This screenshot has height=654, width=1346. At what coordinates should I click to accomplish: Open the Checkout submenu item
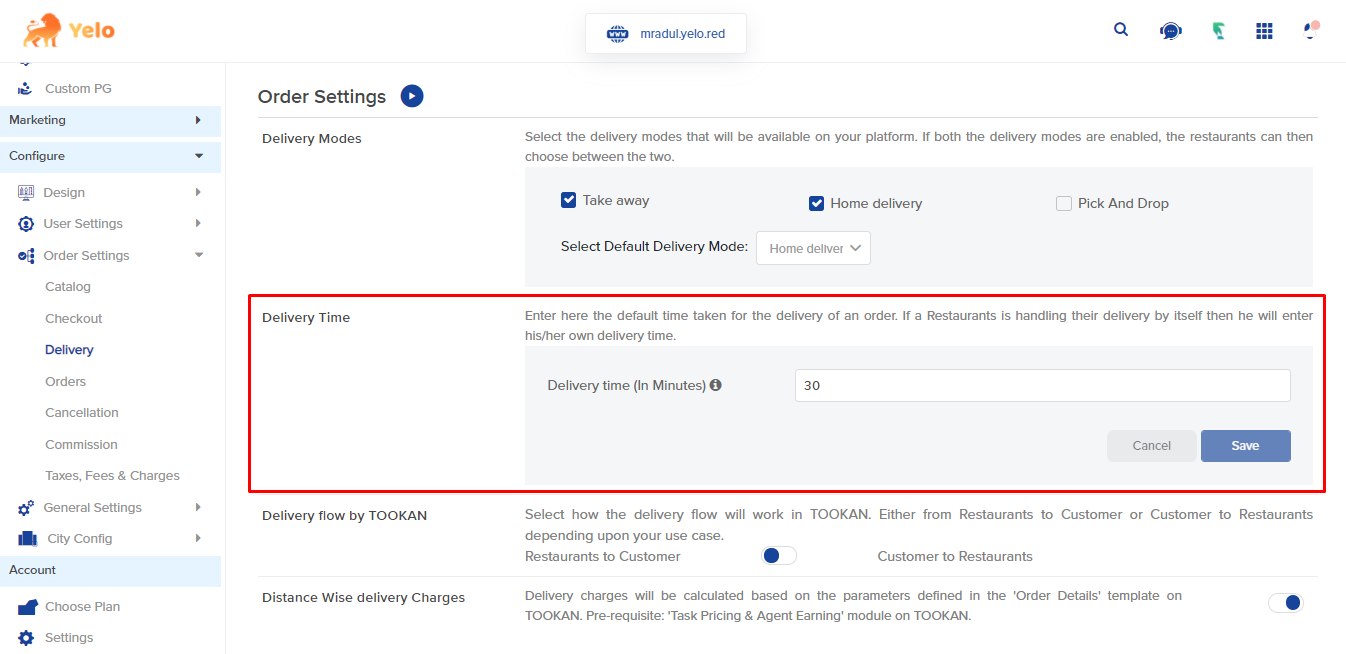coord(74,318)
